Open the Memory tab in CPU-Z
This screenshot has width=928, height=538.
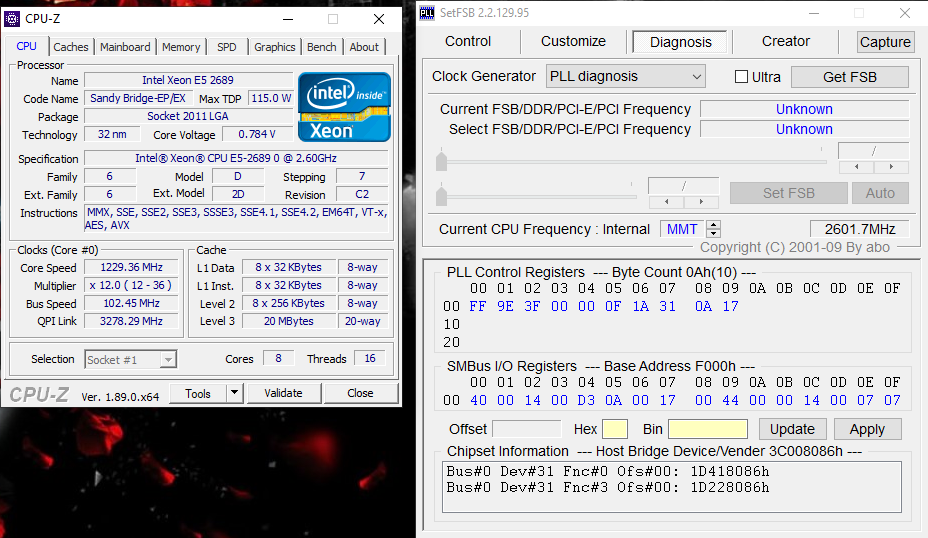181,47
